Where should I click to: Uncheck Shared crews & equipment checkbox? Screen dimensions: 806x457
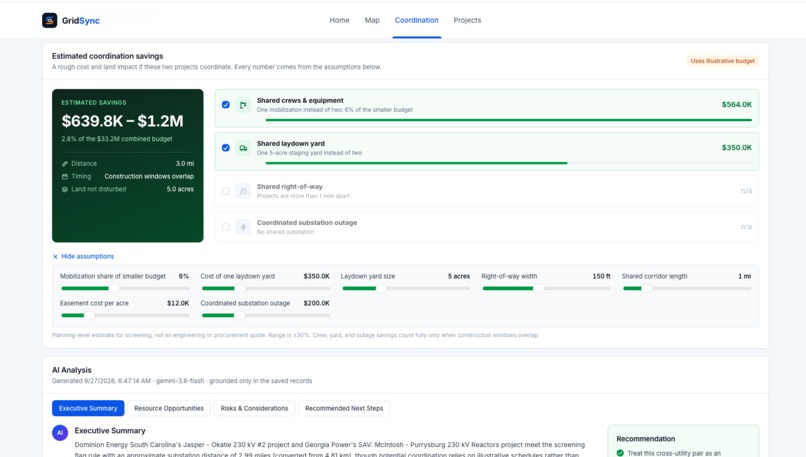(x=226, y=105)
